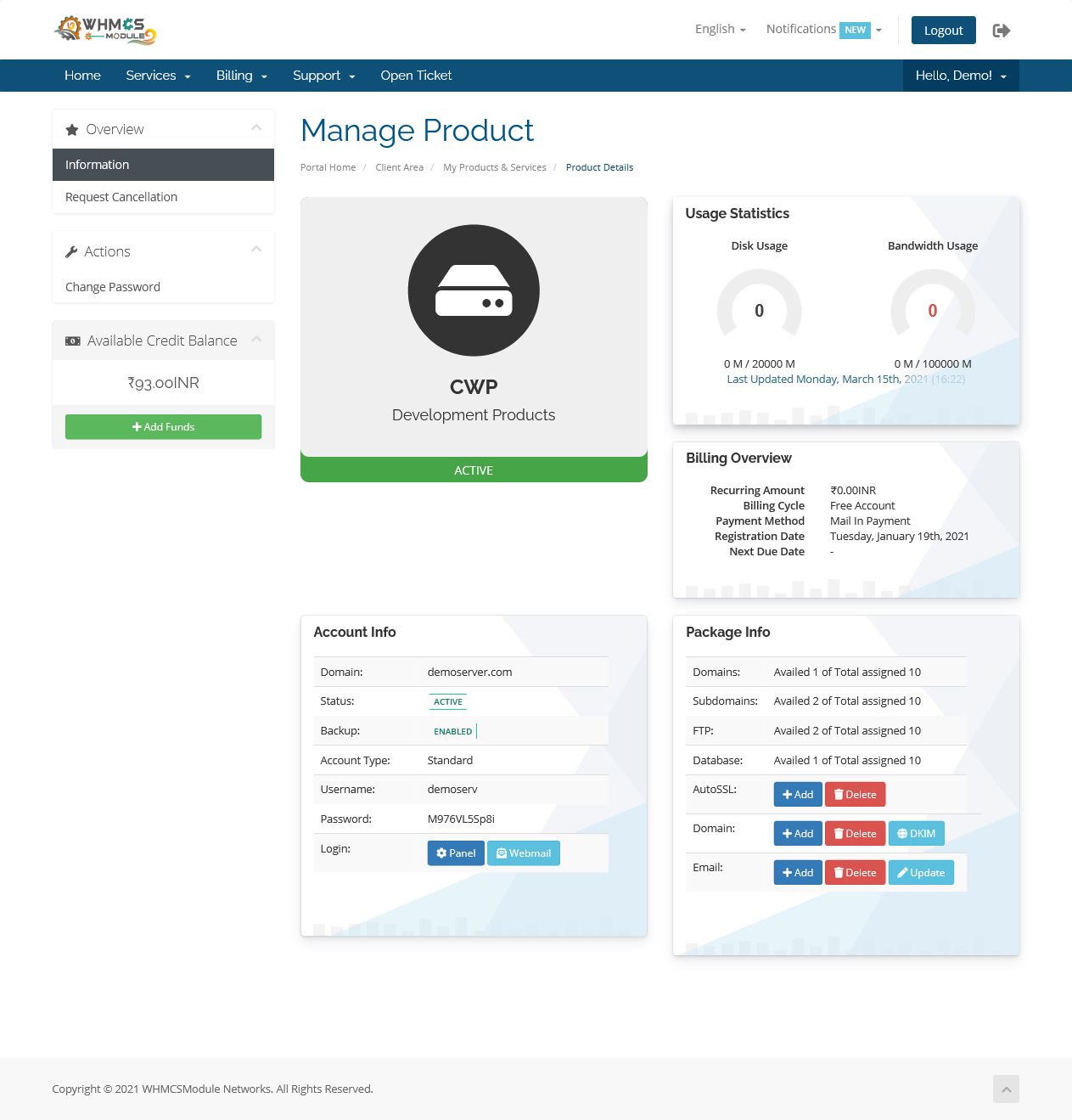
Task: Click Delete in the Package Info Domain row
Action: click(x=856, y=834)
